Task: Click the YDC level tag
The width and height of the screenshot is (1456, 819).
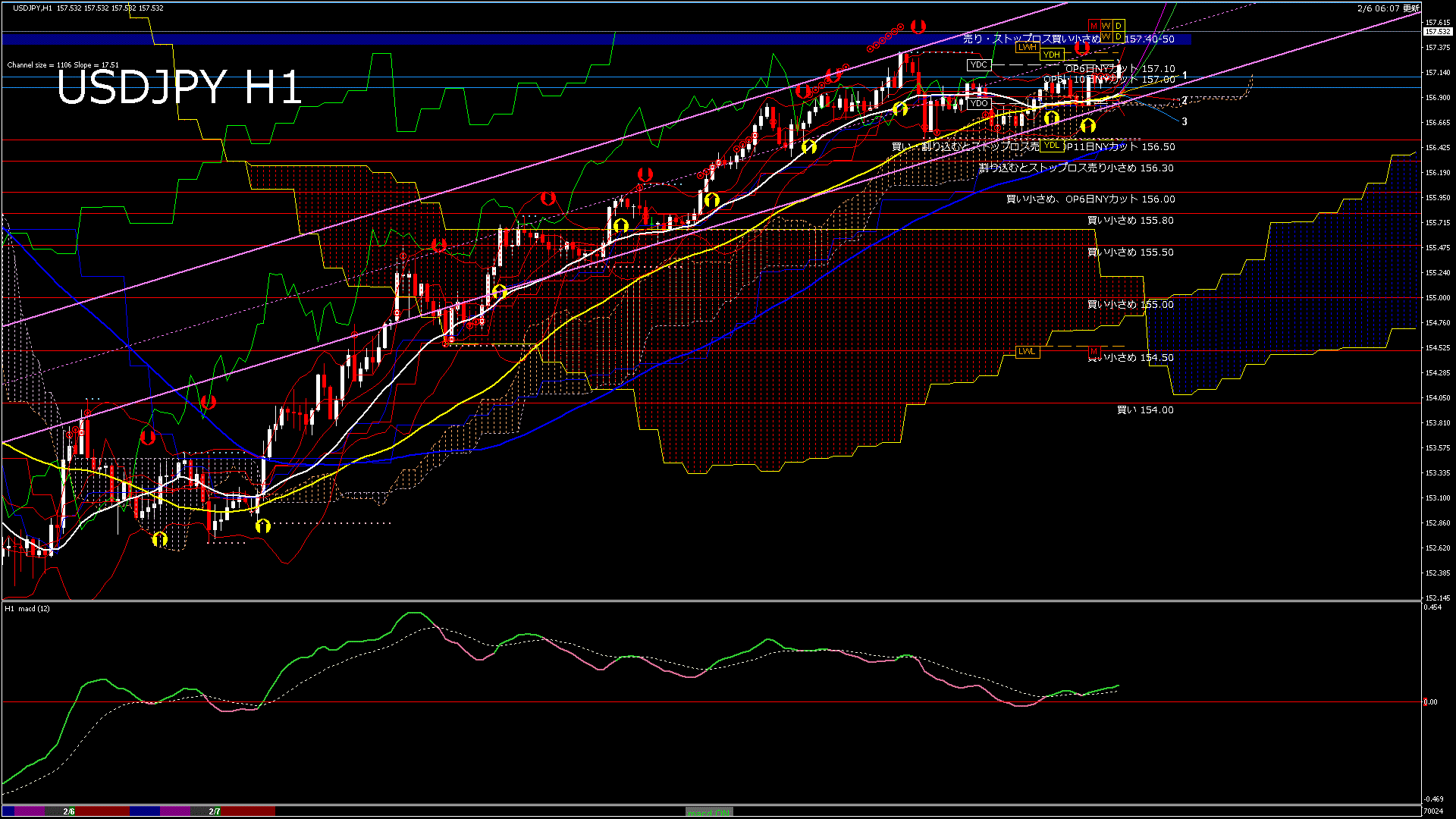Action: (979, 65)
